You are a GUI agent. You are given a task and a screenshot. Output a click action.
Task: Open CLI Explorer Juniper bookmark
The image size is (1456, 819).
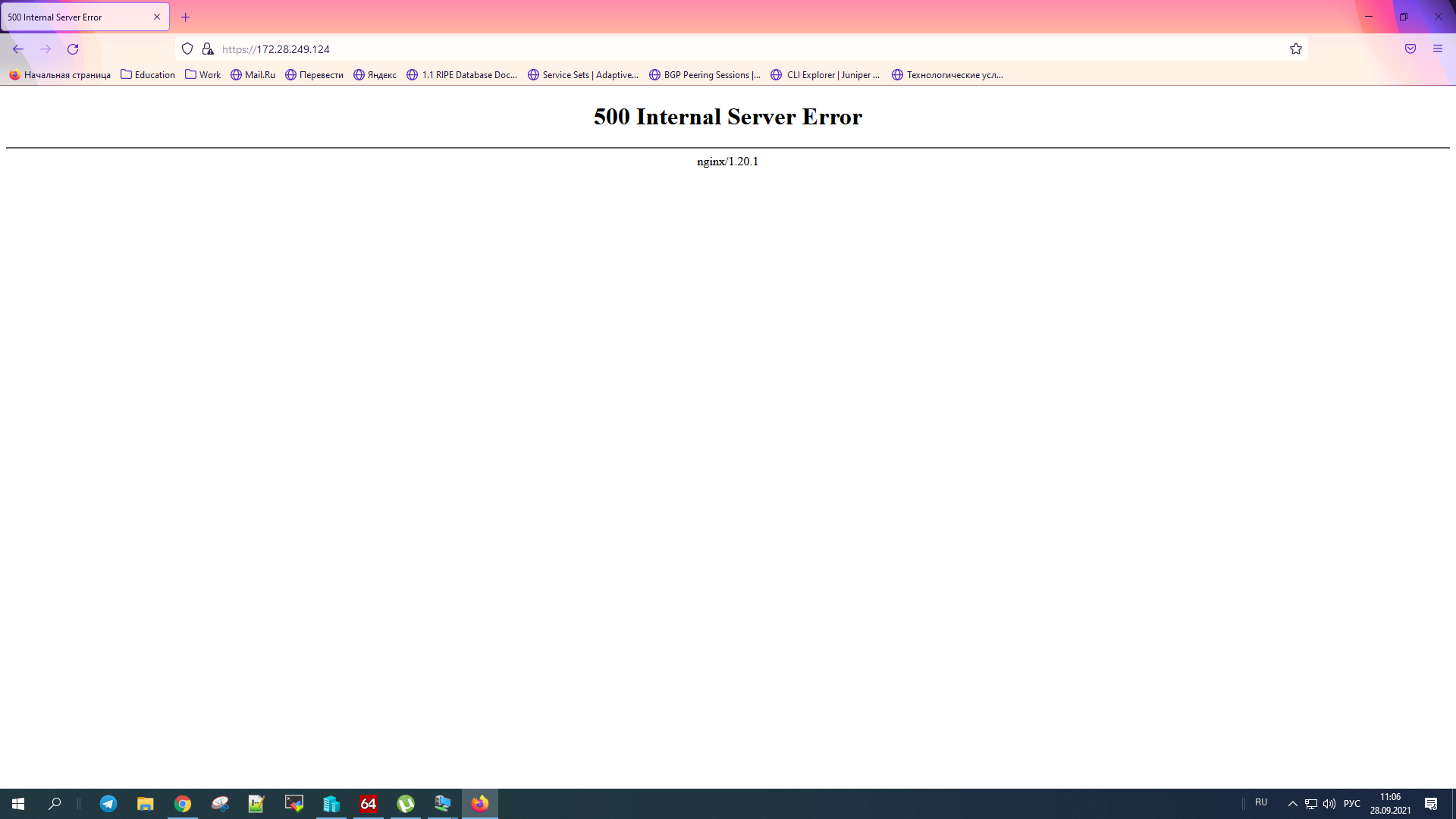coord(825,75)
